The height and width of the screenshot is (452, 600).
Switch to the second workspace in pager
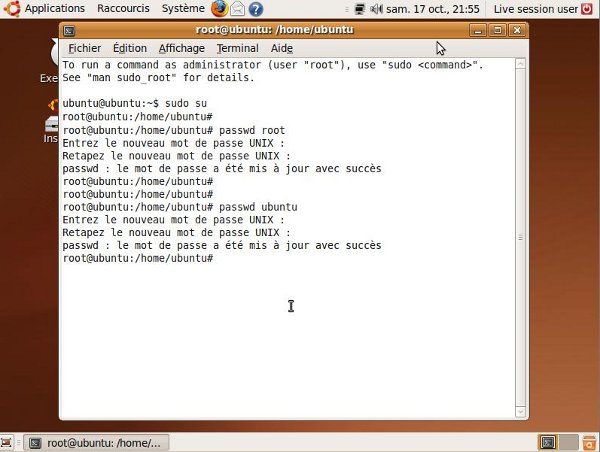pyautogui.click(x=567, y=442)
